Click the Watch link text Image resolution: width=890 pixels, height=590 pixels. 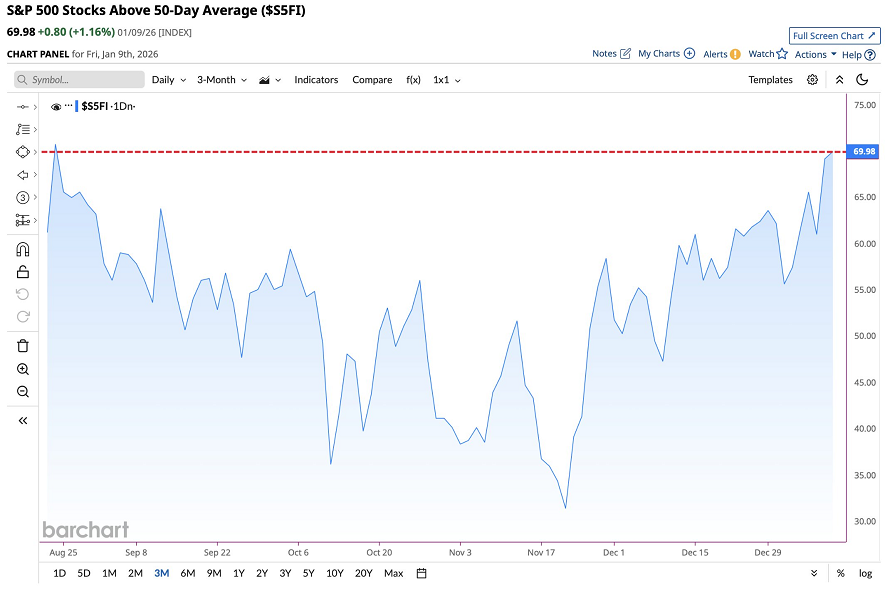pos(761,53)
